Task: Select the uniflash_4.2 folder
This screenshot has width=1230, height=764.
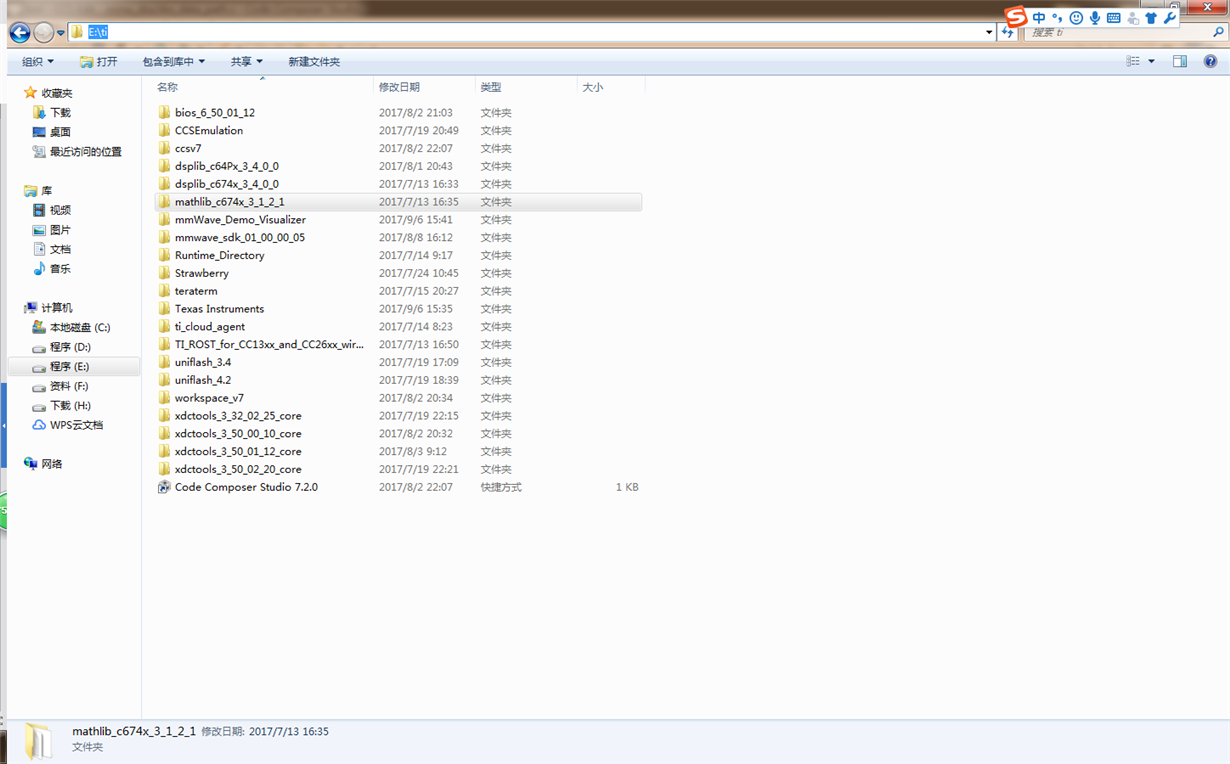Action: click(203, 380)
